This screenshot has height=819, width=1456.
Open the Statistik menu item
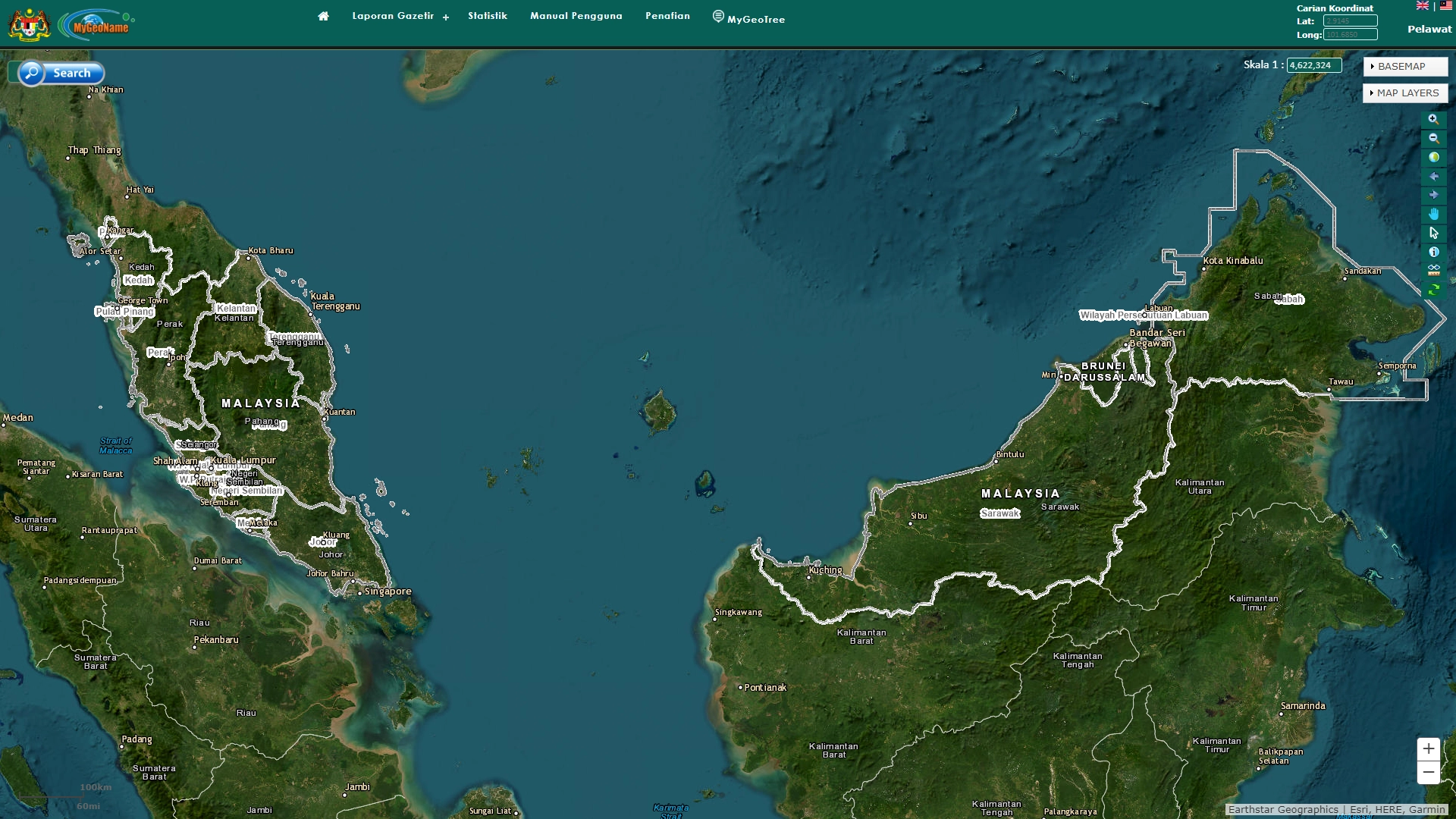[488, 16]
